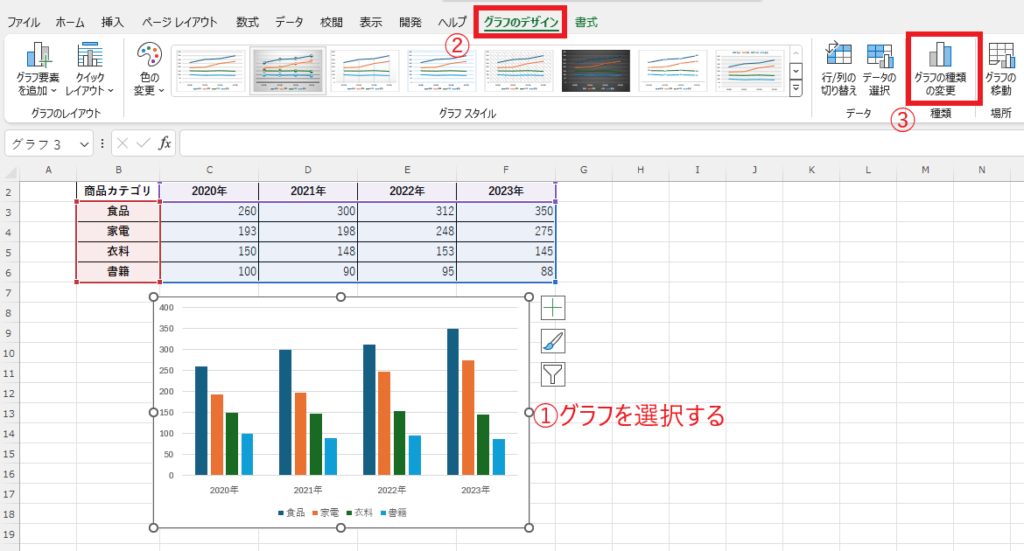Switch to the ヘルプ tab
1024x551 pixels.
[452, 22]
